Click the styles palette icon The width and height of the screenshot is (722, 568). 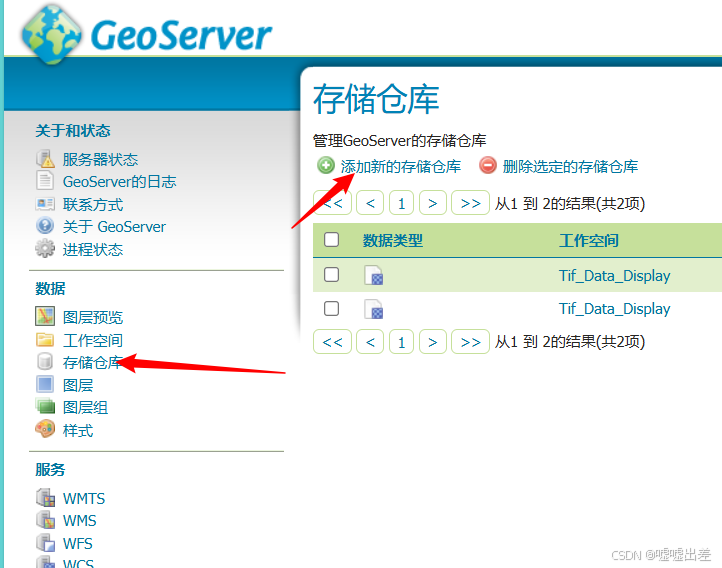click(x=45, y=429)
